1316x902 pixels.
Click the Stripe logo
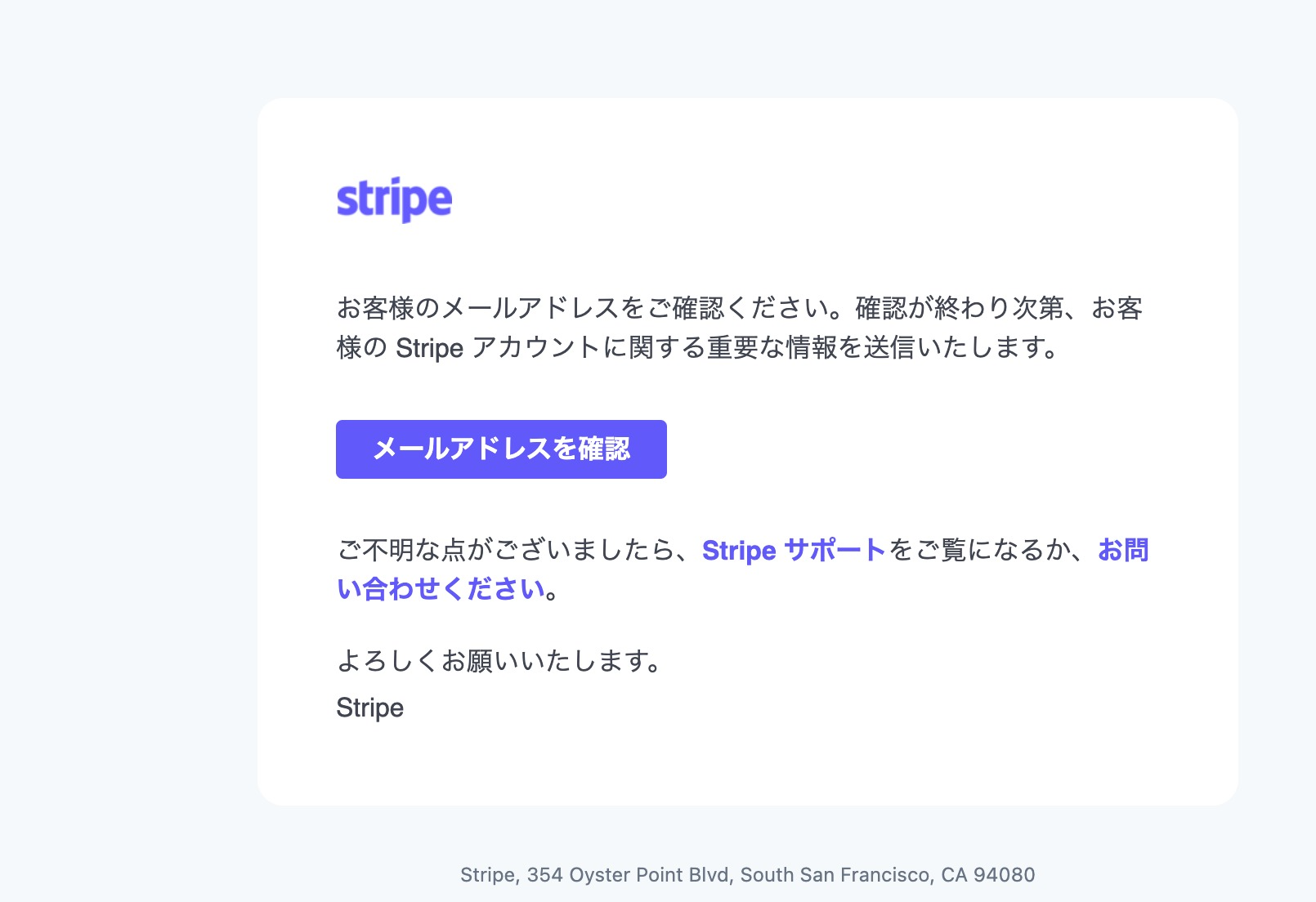(x=394, y=199)
